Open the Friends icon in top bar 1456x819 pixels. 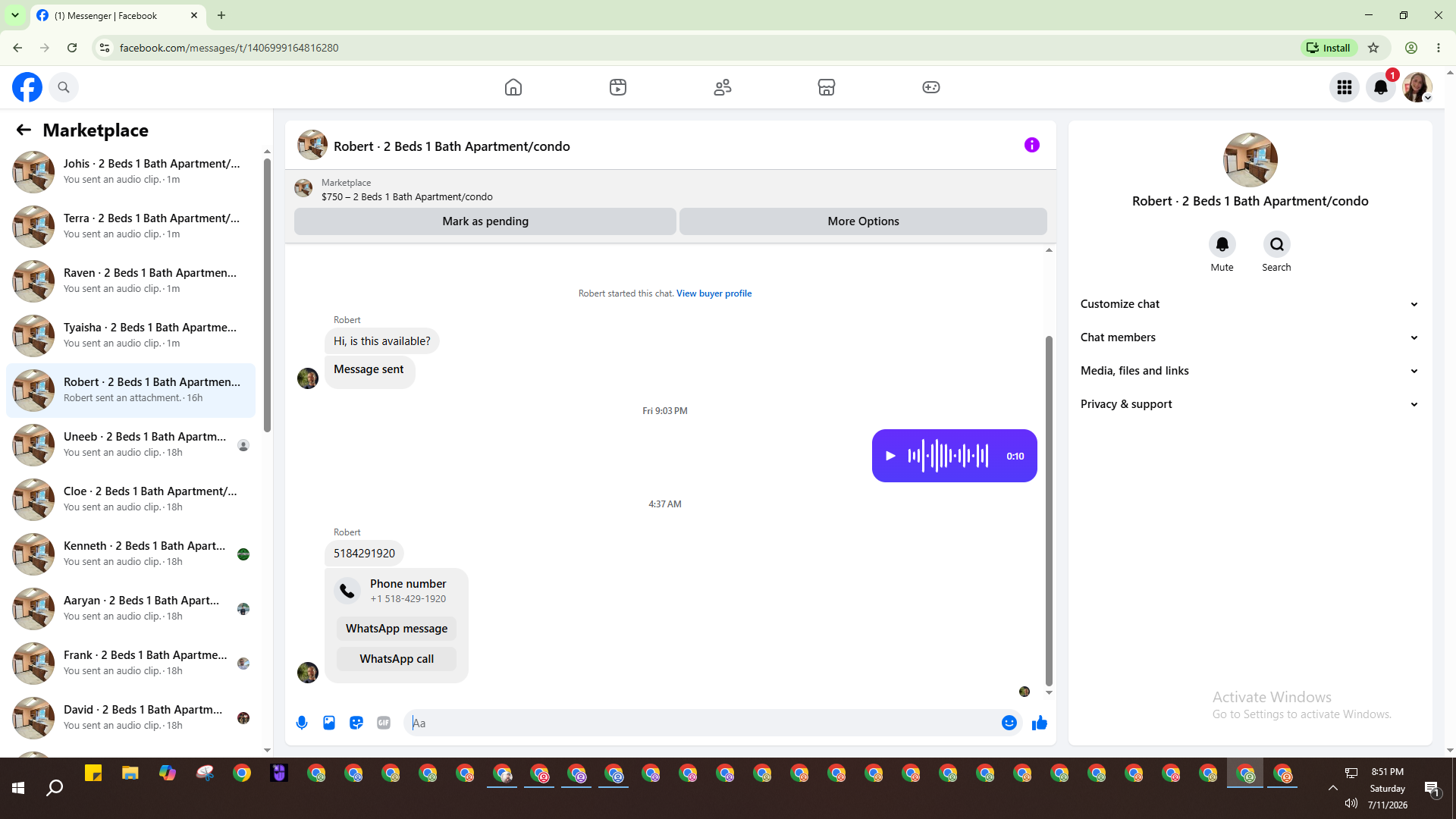point(723,87)
